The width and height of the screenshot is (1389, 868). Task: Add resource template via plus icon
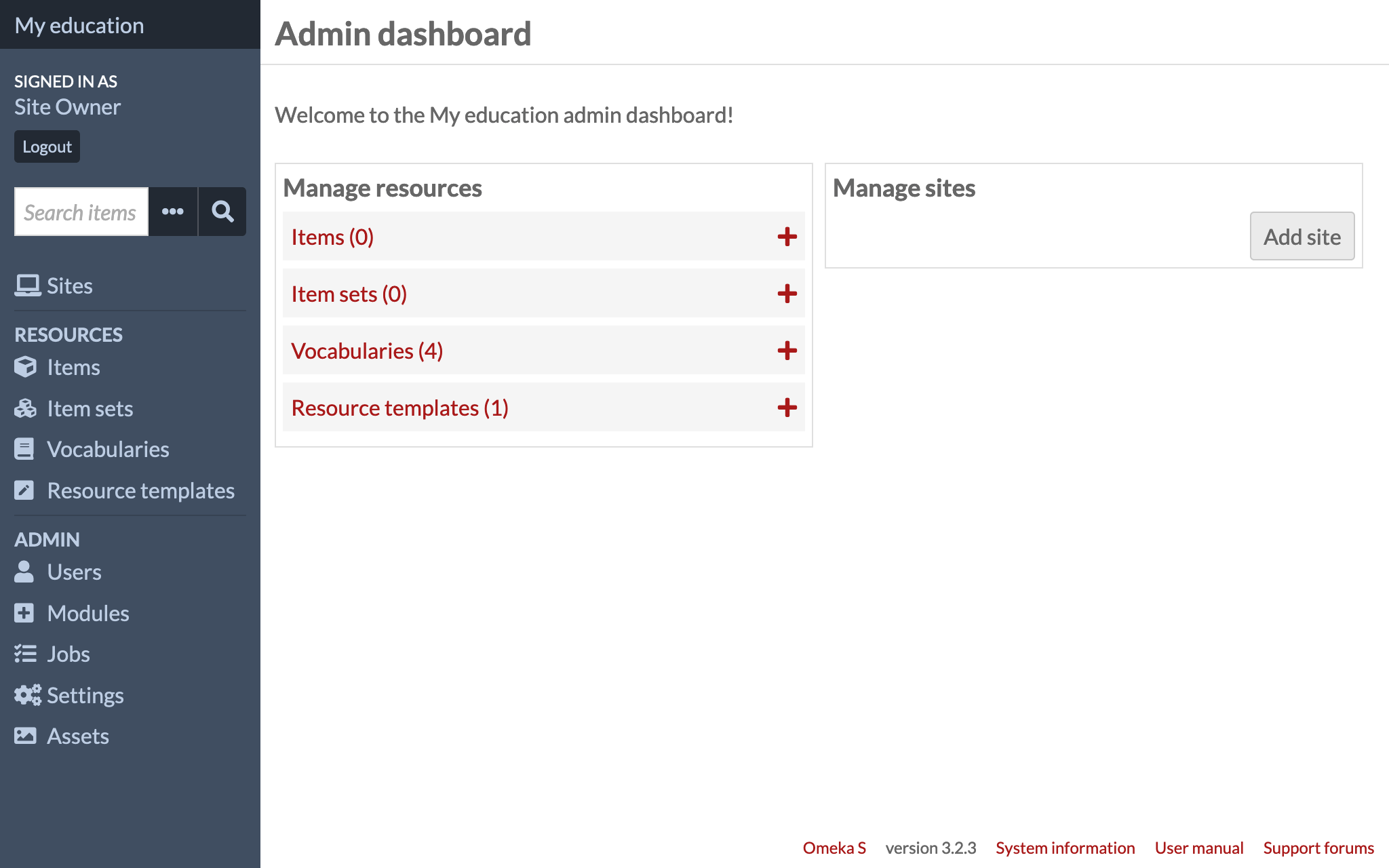click(x=787, y=408)
